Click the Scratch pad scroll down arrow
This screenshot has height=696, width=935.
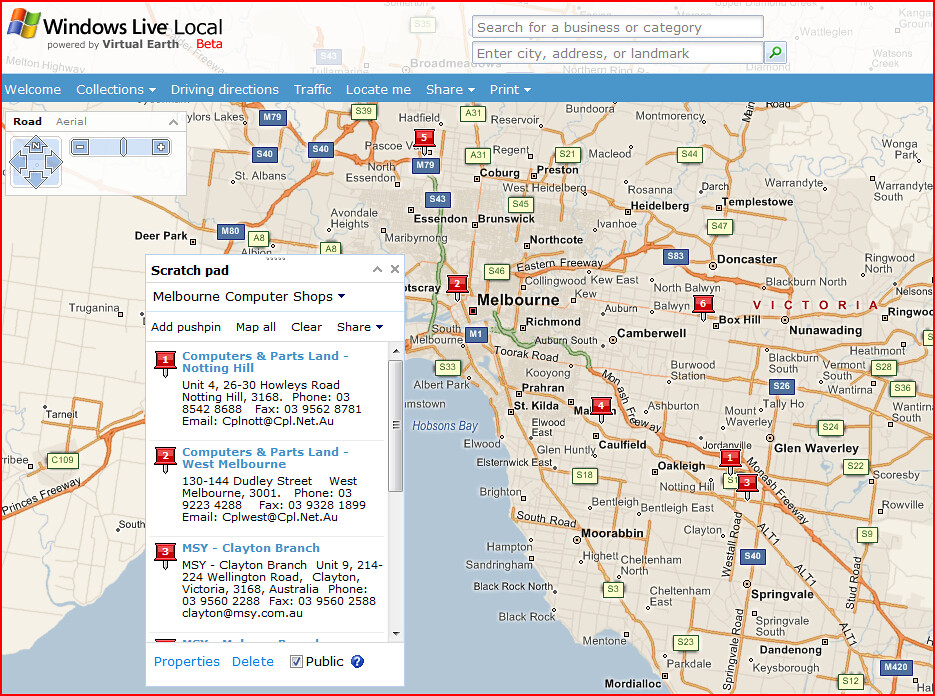(396, 634)
